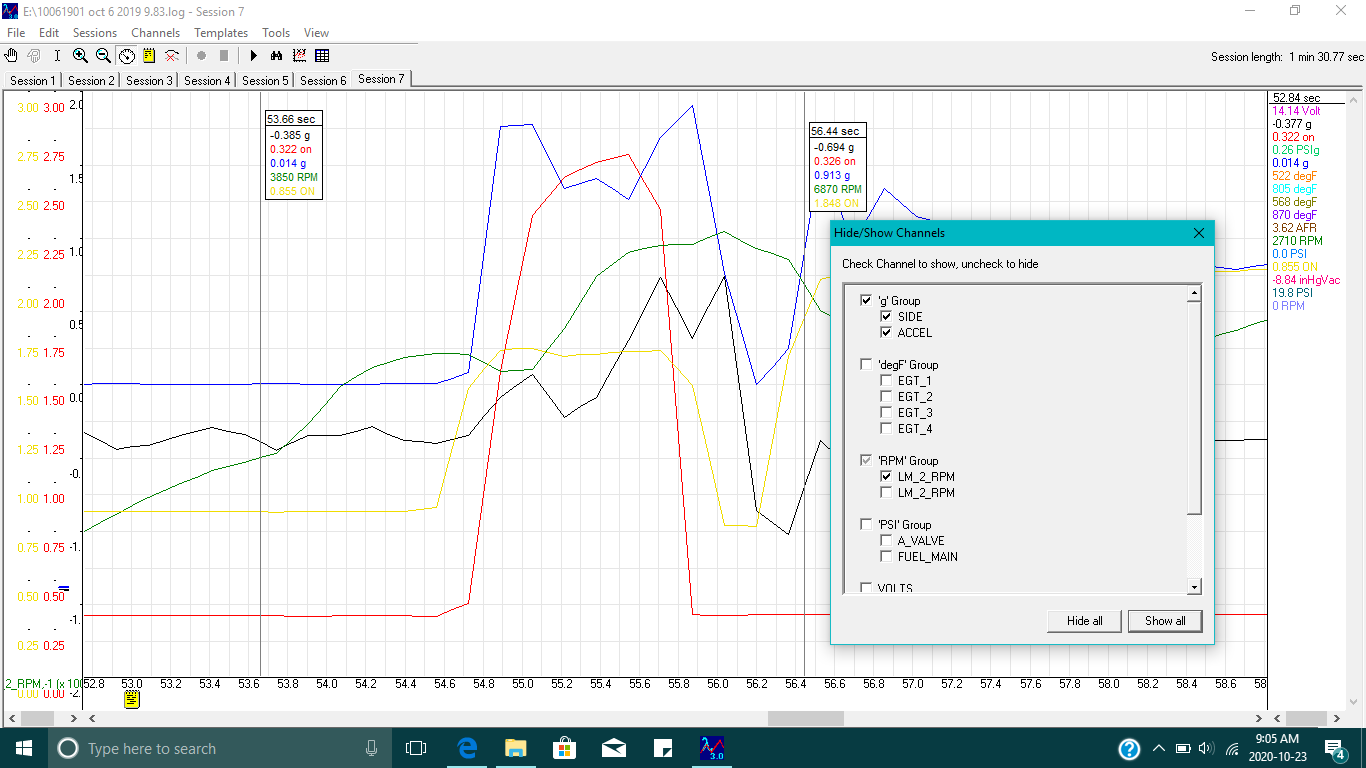Switch to Session 3 tab
The width and height of the screenshot is (1366, 768).
(148, 80)
